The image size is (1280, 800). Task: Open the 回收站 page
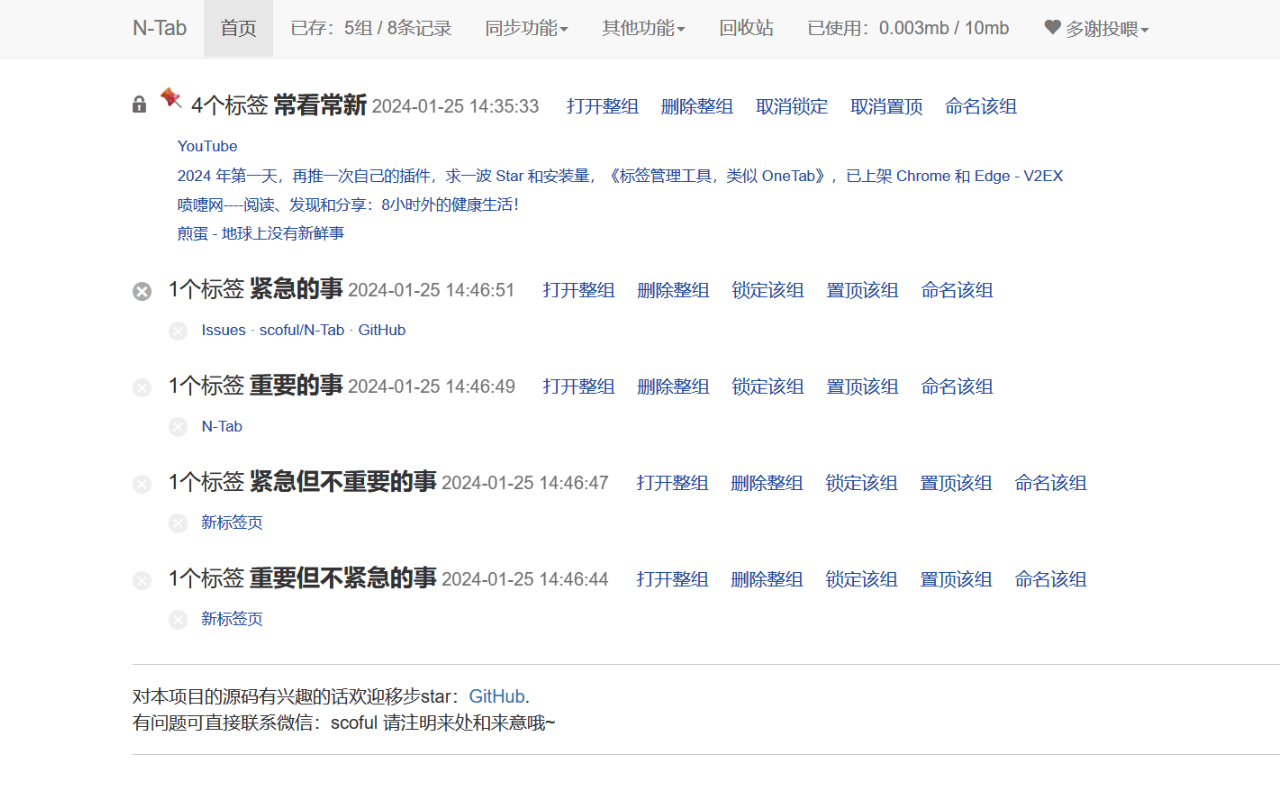(746, 28)
